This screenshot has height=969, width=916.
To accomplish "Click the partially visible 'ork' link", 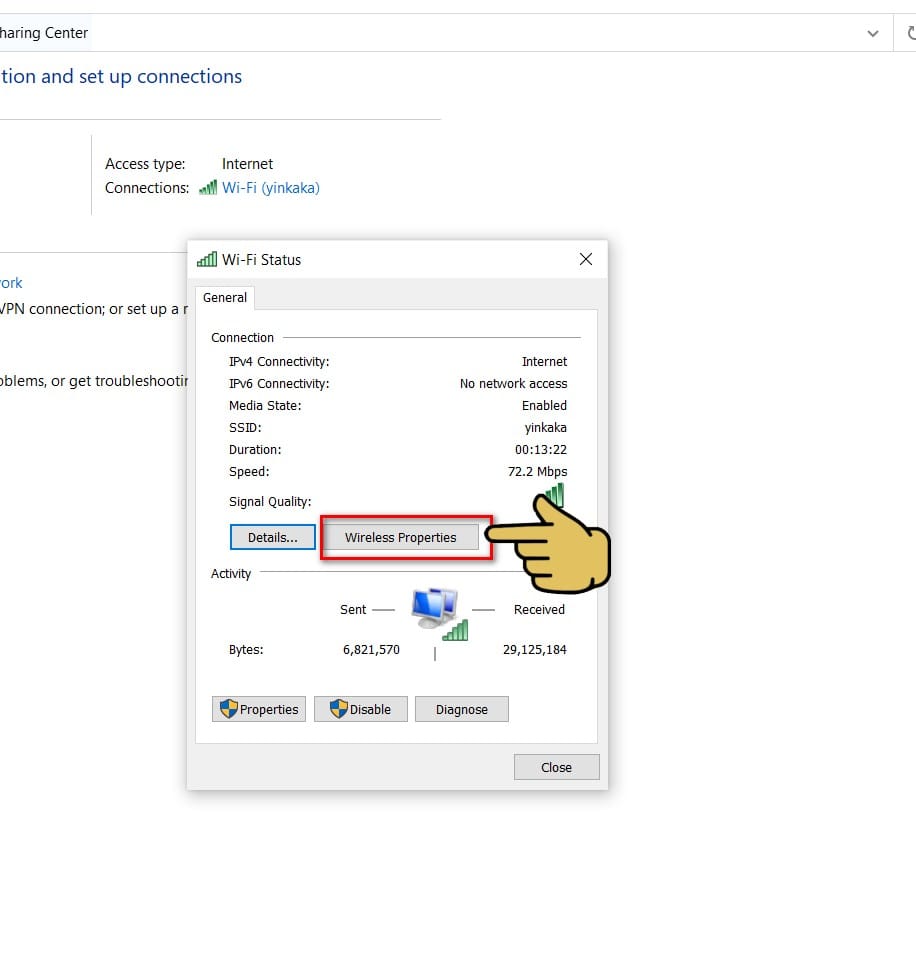I will (x=11, y=283).
